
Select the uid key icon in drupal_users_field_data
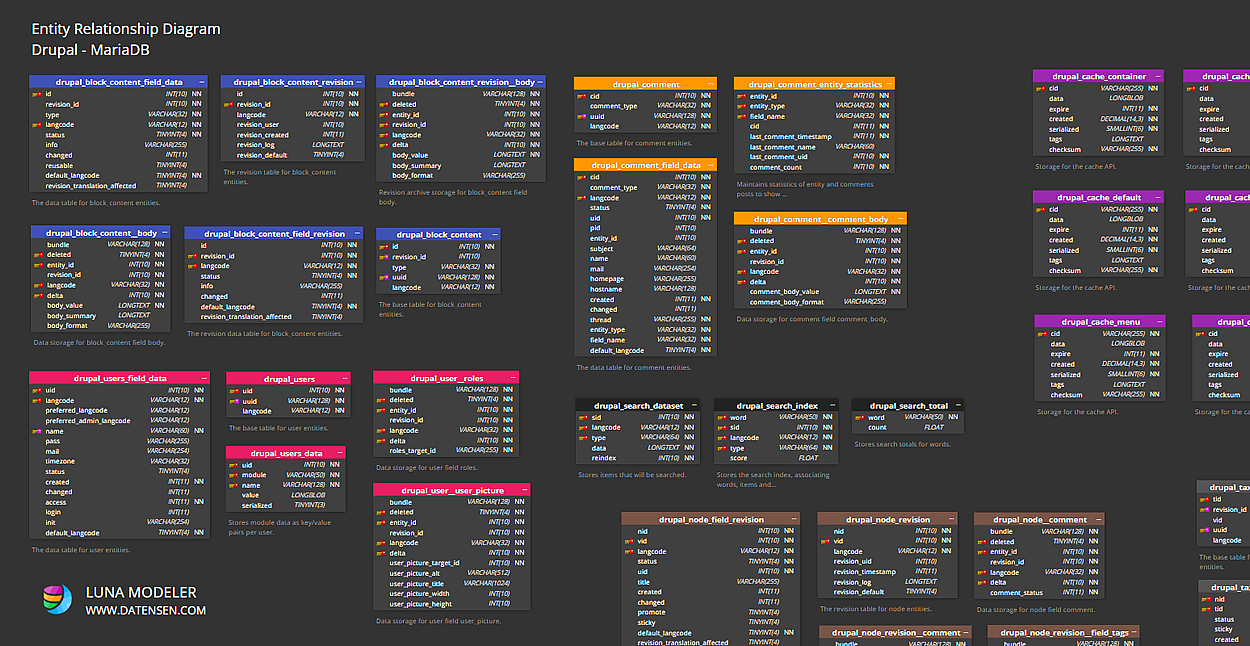coord(36,391)
